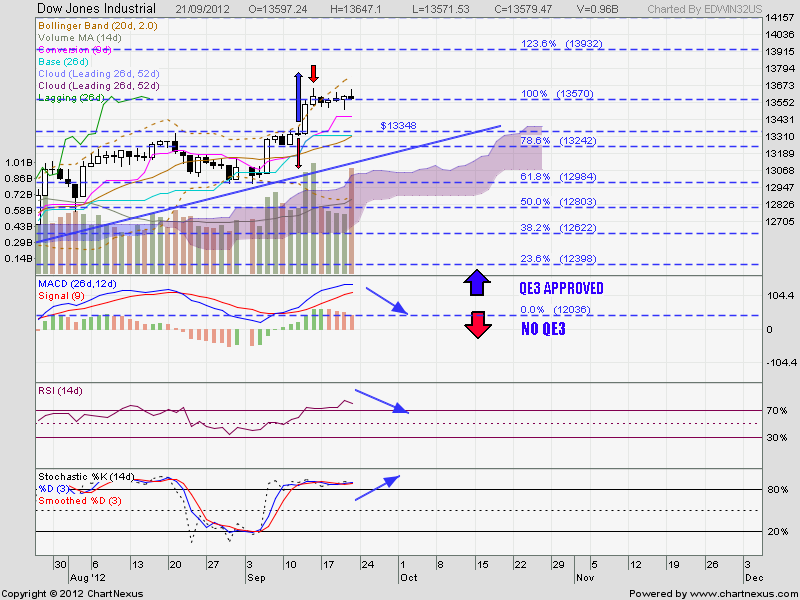Screen dimensions: 800x600
Task: Click the '61.8% (12984)' Fibonacci label
Action: coord(558,177)
